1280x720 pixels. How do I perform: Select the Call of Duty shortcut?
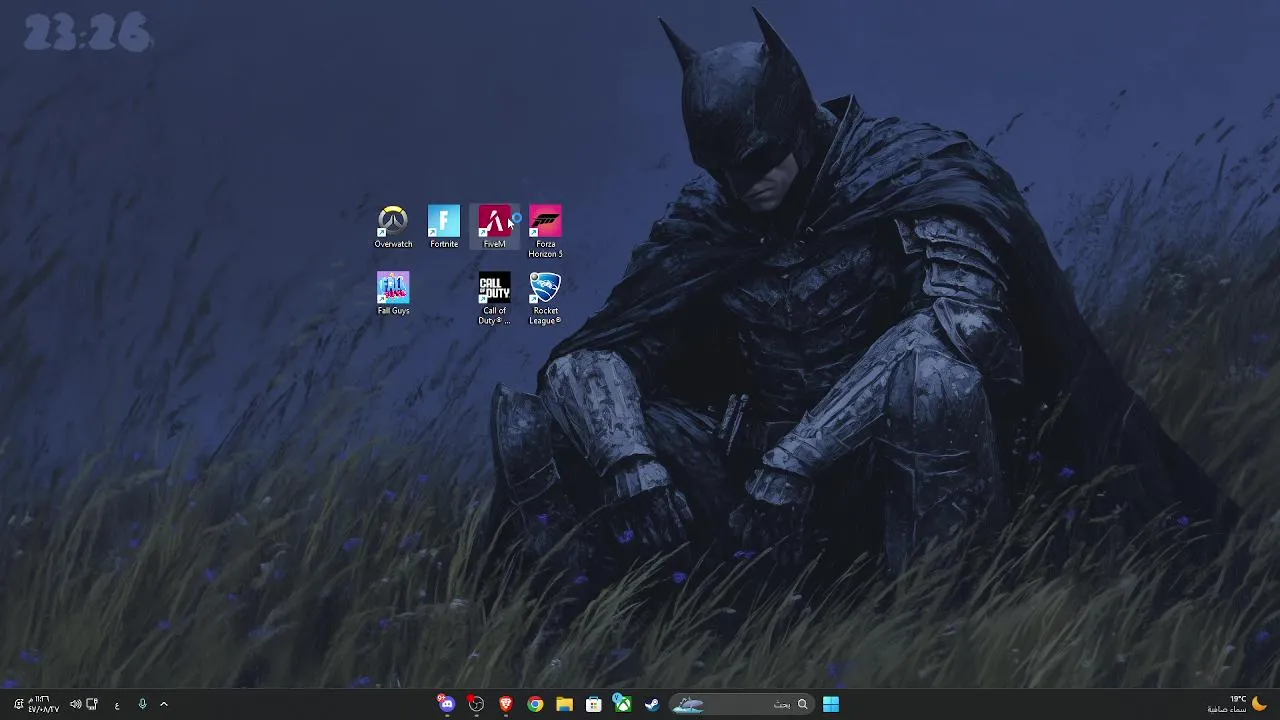494,298
